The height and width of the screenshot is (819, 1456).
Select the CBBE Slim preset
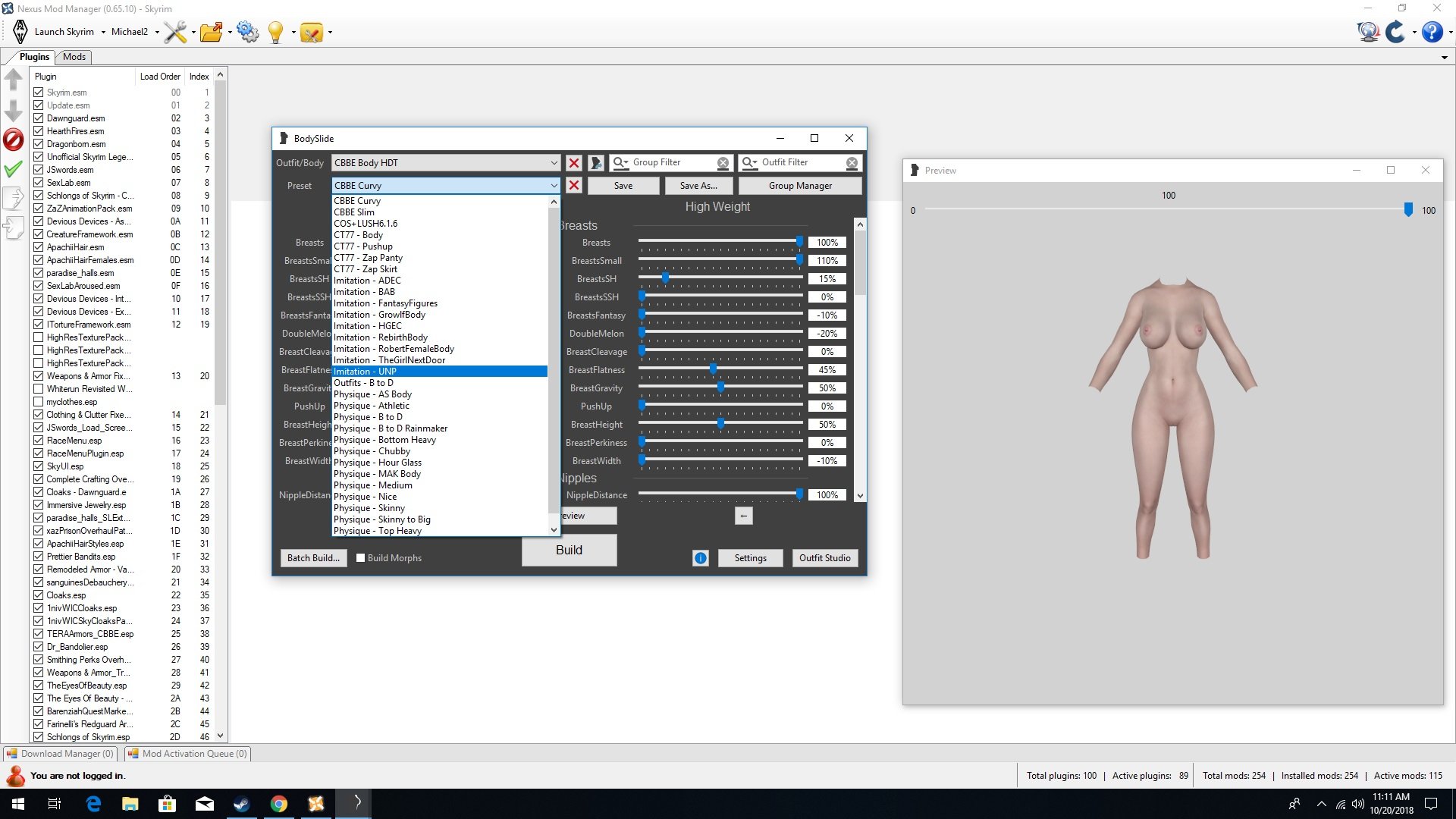coord(440,212)
